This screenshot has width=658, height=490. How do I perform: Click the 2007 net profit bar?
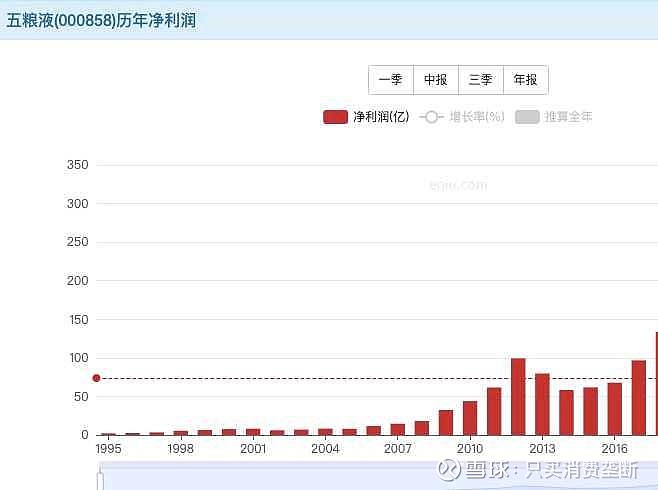pyautogui.click(x=398, y=430)
